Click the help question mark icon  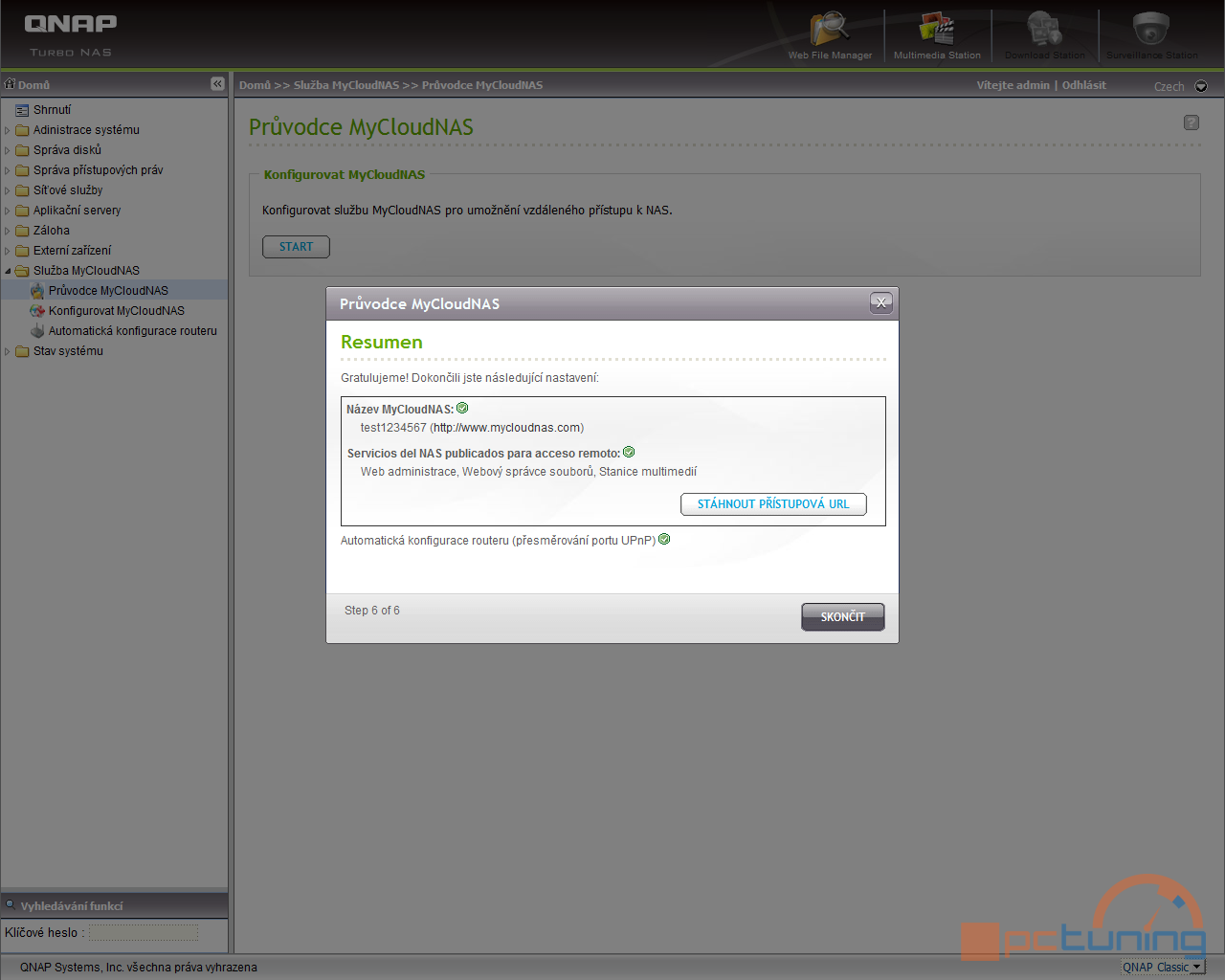click(x=1192, y=122)
